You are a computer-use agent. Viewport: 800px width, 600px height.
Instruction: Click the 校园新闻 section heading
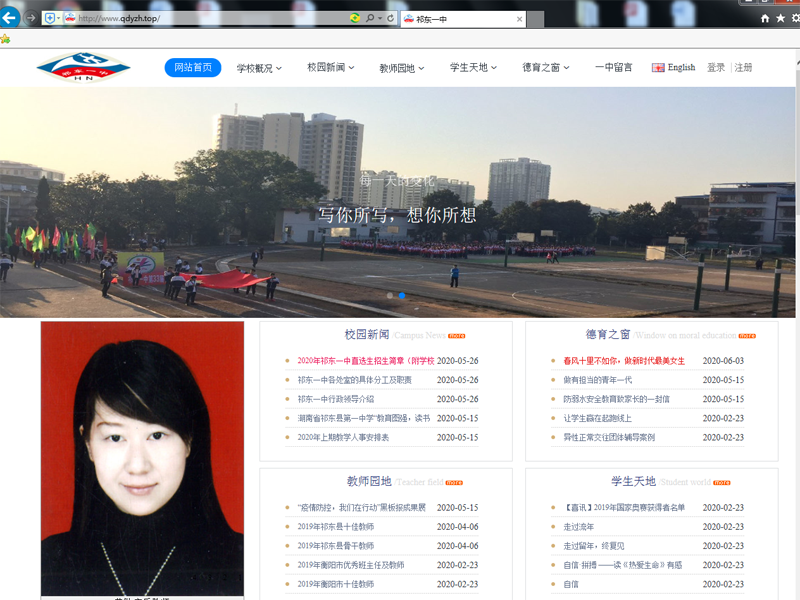(x=367, y=335)
